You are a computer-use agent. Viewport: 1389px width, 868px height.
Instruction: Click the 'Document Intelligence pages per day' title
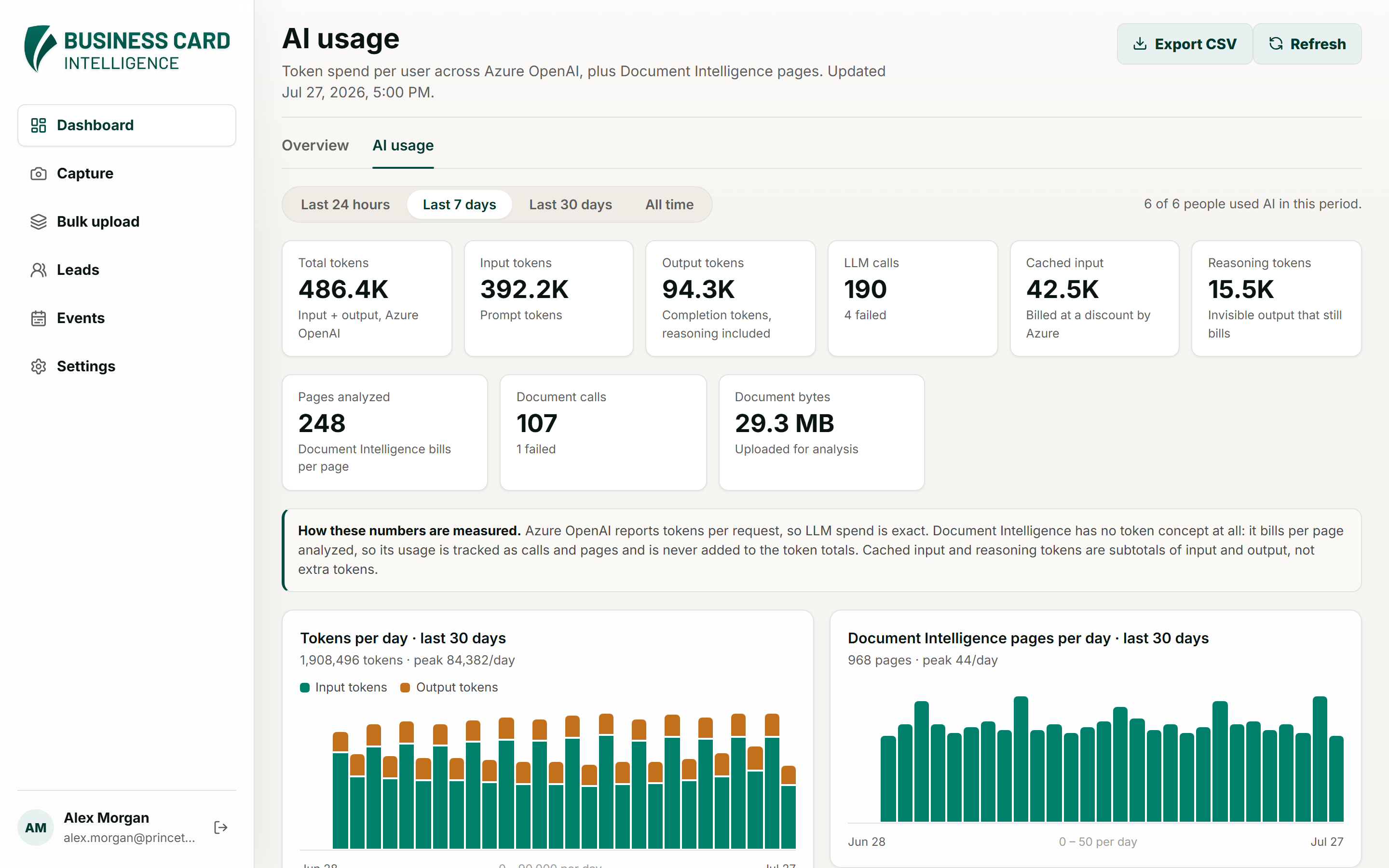pyautogui.click(x=1028, y=638)
